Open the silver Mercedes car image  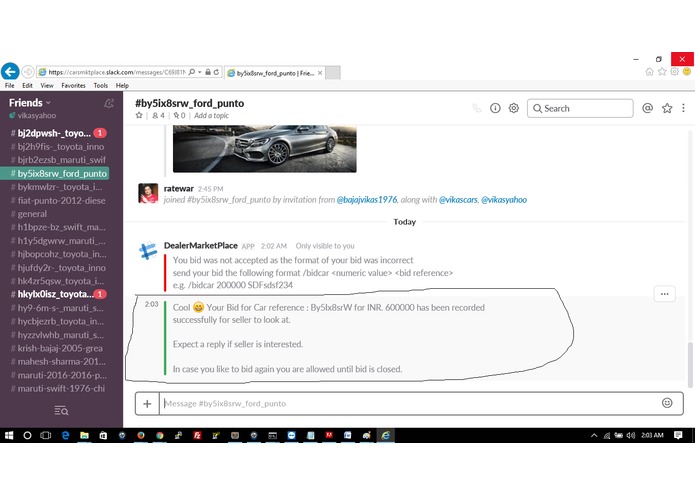(265, 148)
